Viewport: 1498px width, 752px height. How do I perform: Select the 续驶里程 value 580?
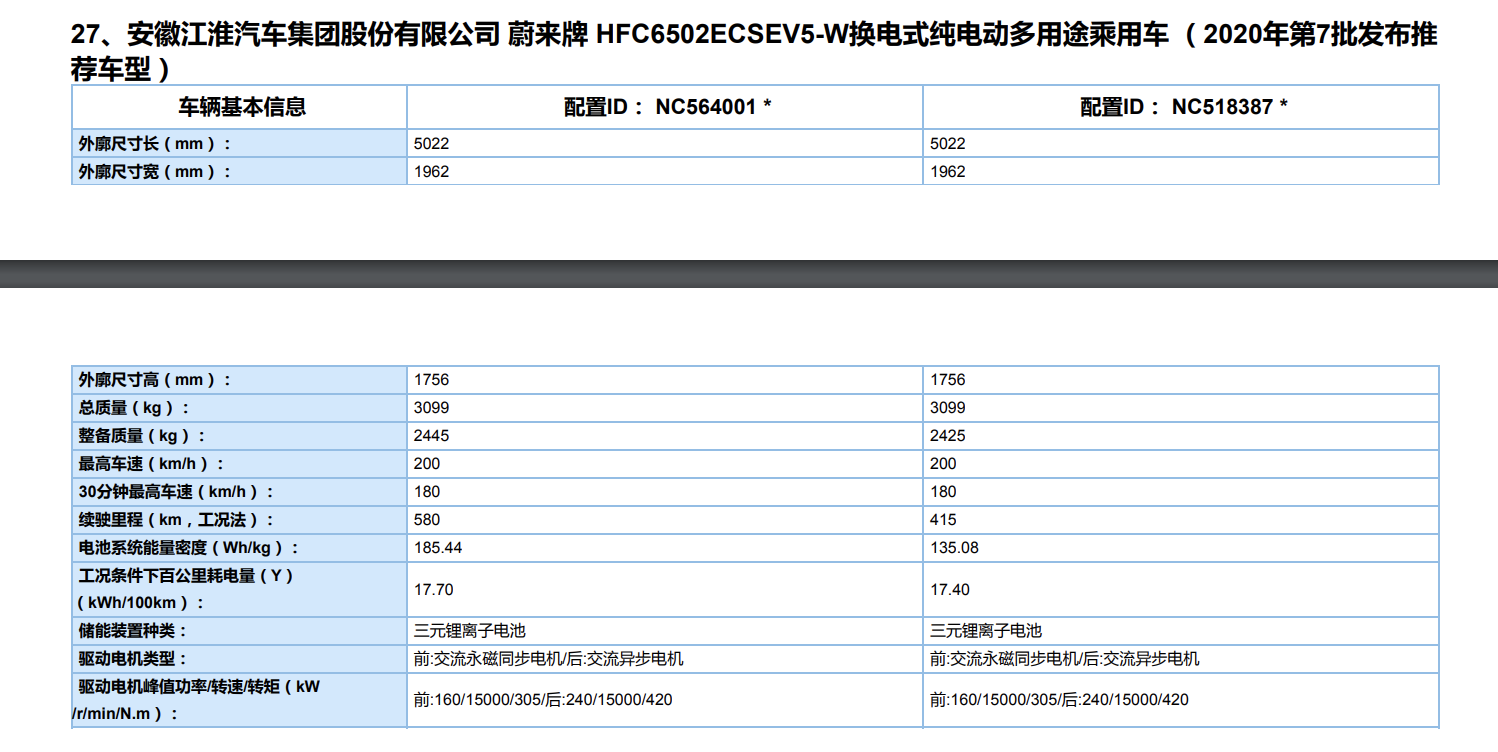427,520
